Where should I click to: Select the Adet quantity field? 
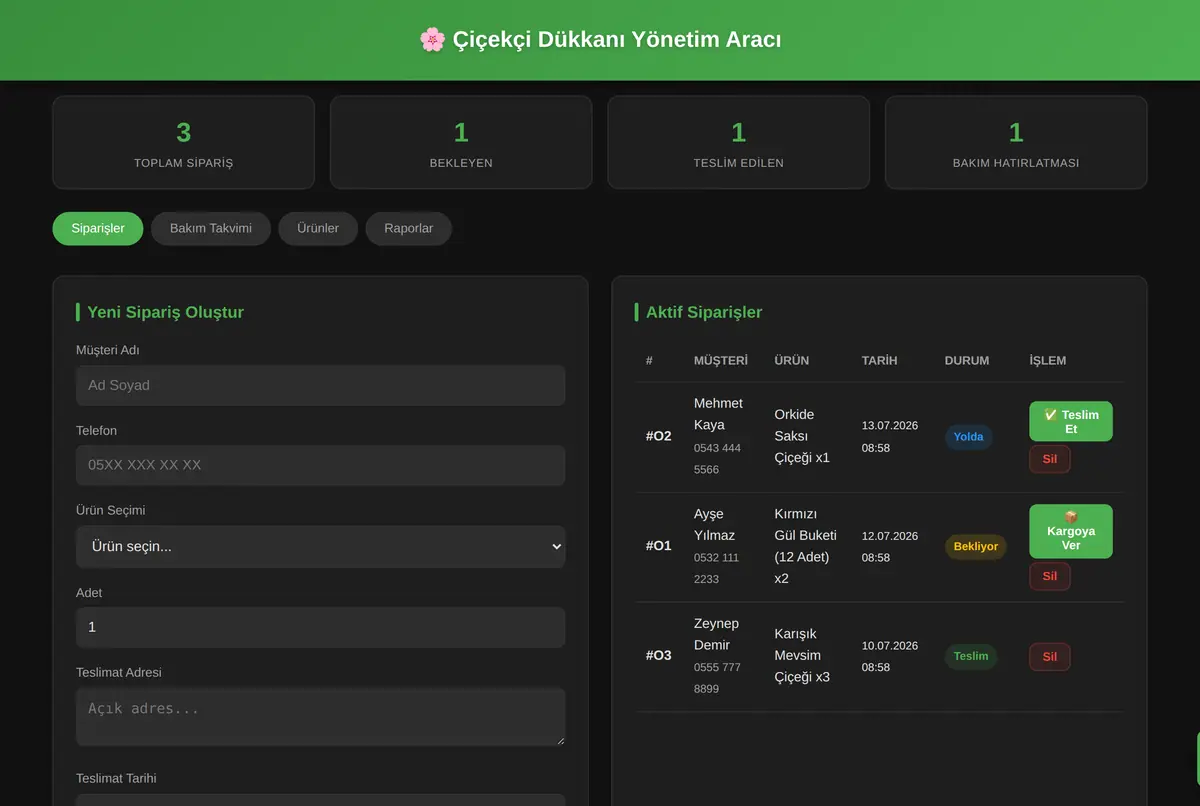click(x=320, y=627)
